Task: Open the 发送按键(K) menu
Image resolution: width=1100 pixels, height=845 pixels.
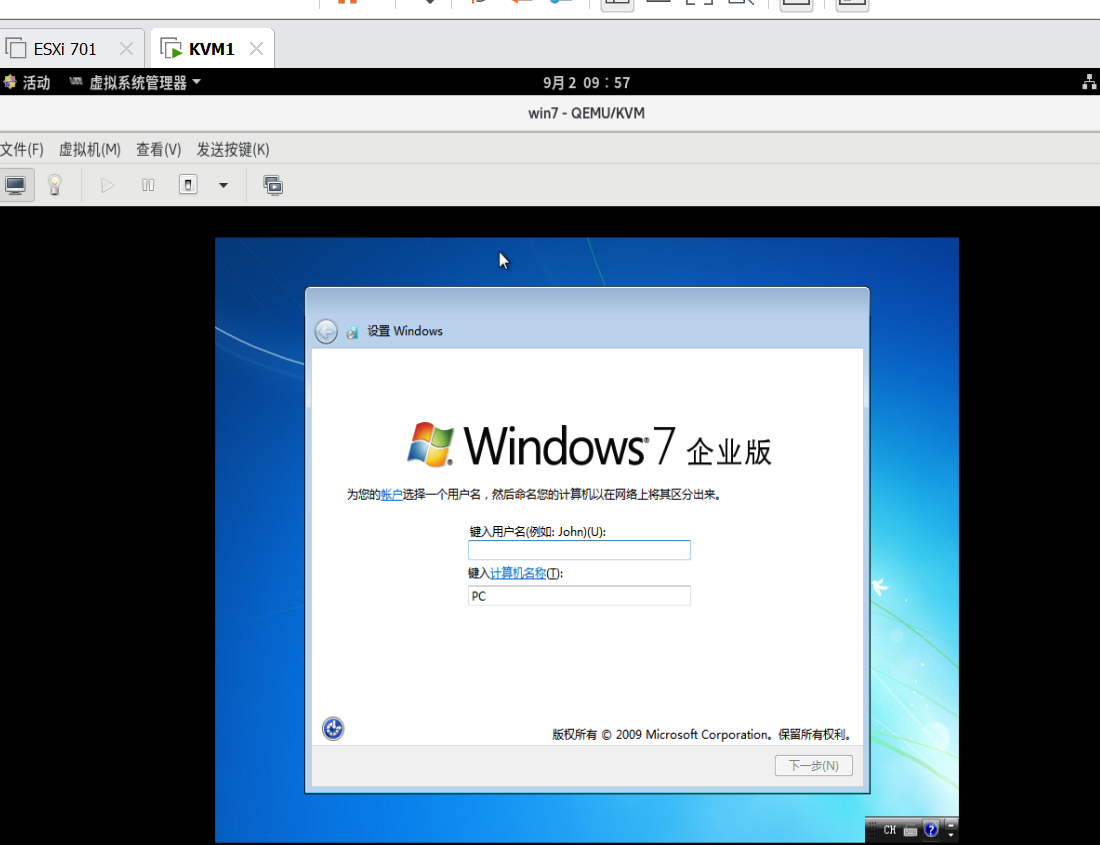Action: (233, 149)
